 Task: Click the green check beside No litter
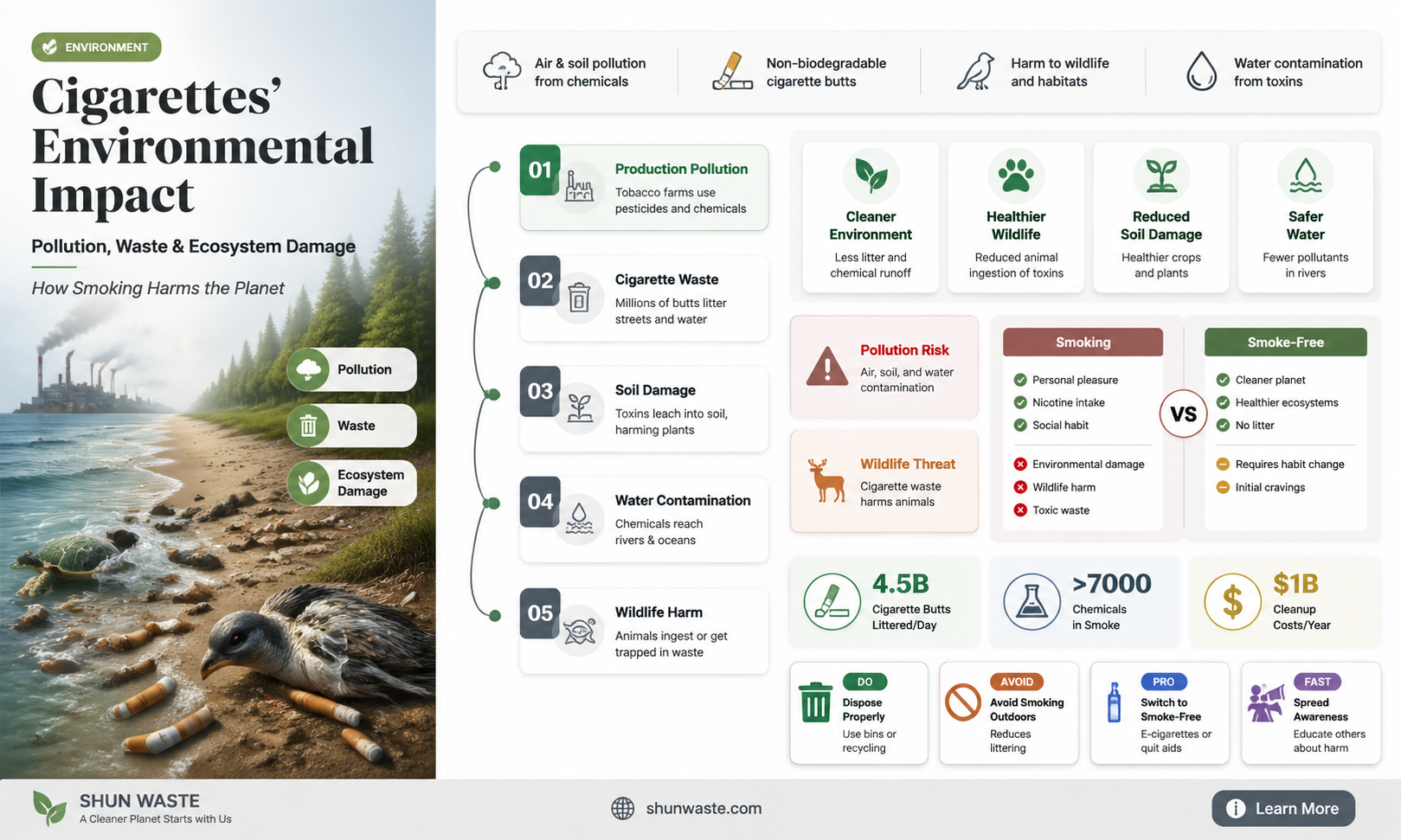pyautogui.click(x=1223, y=425)
